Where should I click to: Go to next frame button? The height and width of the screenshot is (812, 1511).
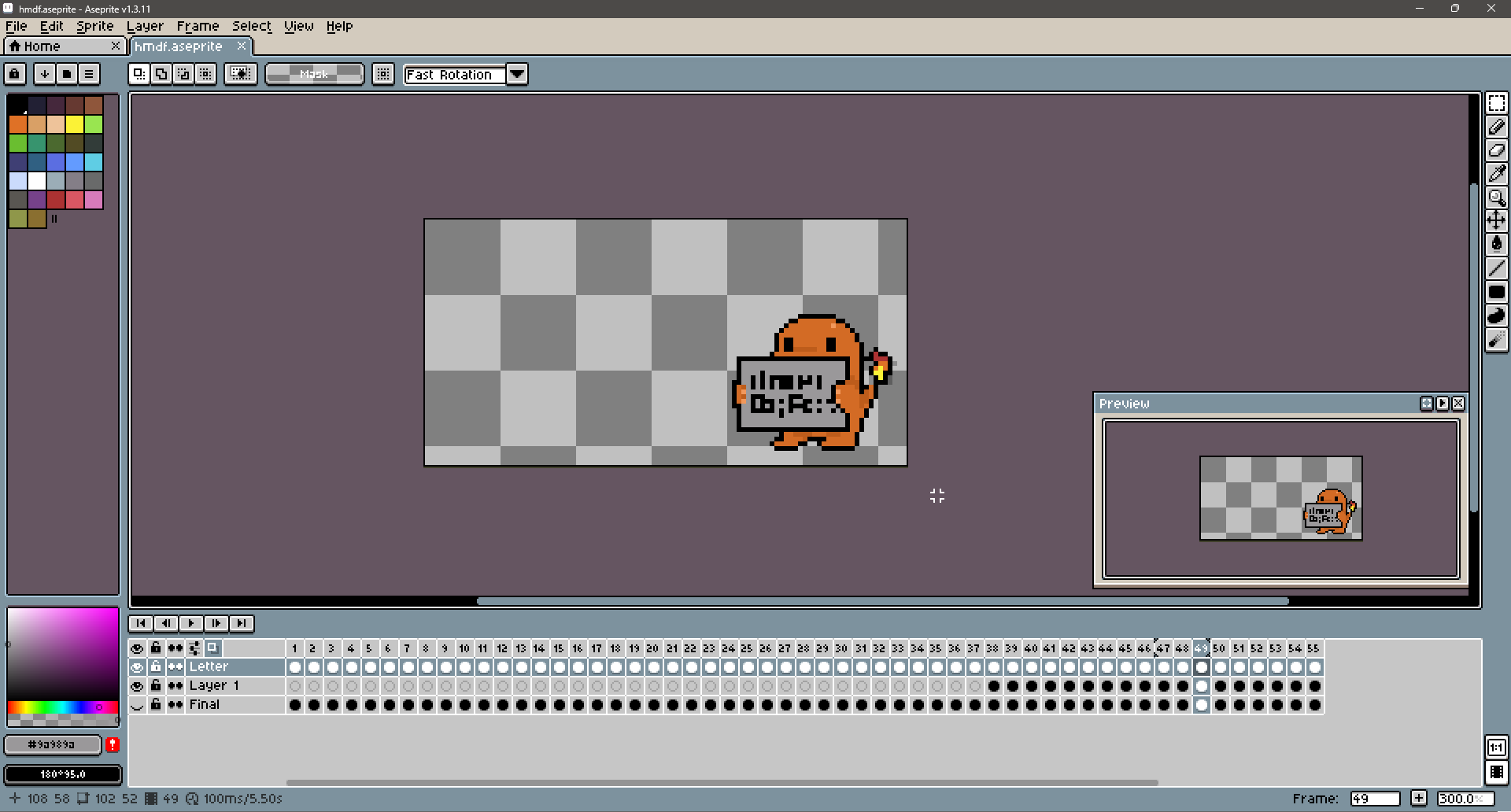coord(216,623)
